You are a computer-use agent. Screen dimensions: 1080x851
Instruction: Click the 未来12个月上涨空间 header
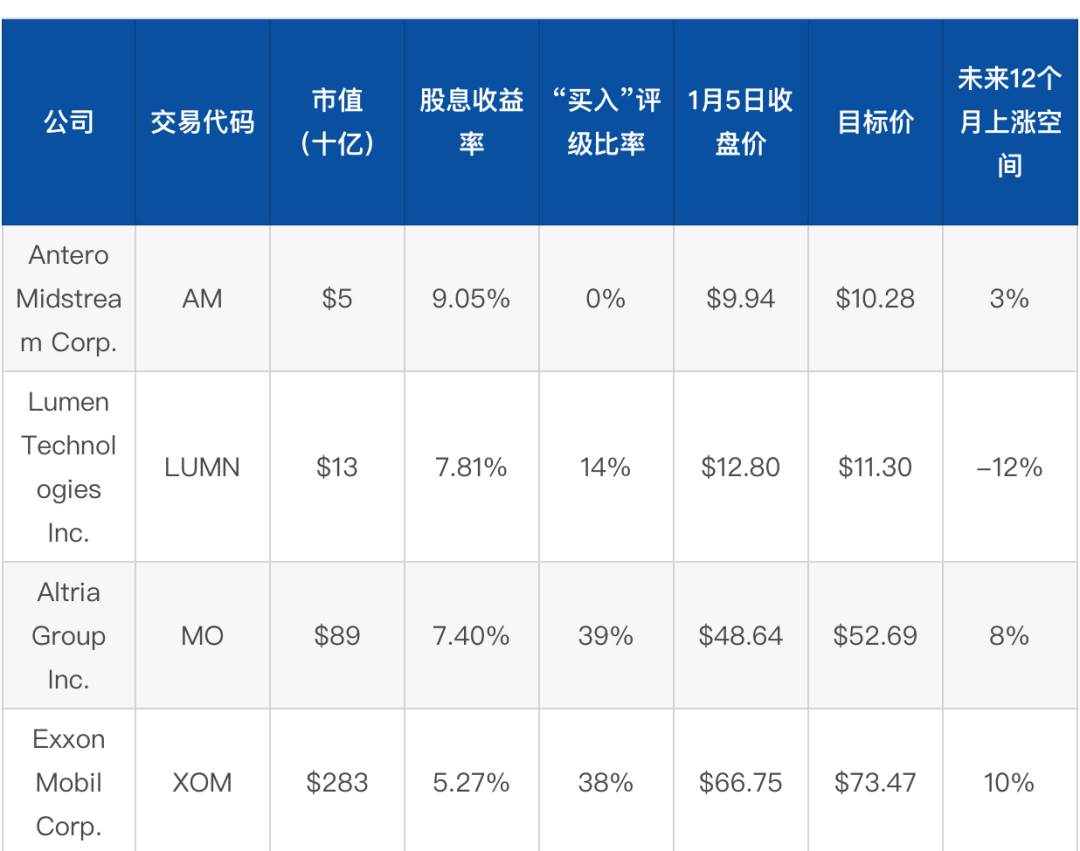coord(1009,122)
